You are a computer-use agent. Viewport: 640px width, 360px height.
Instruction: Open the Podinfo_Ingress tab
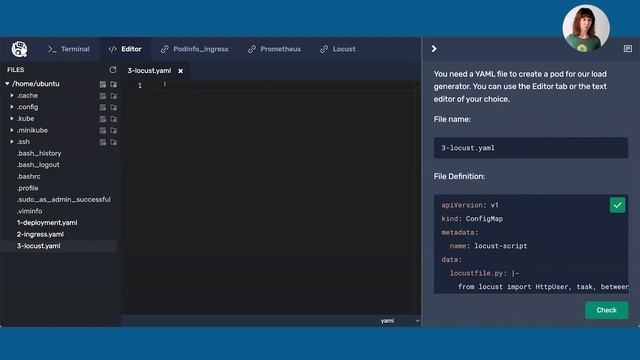[x=195, y=49]
